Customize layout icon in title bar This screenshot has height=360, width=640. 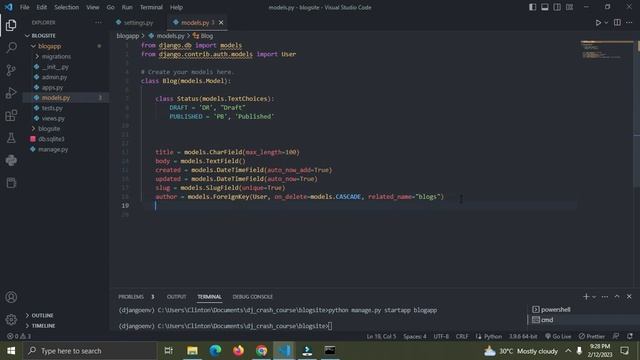coord(569,7)
